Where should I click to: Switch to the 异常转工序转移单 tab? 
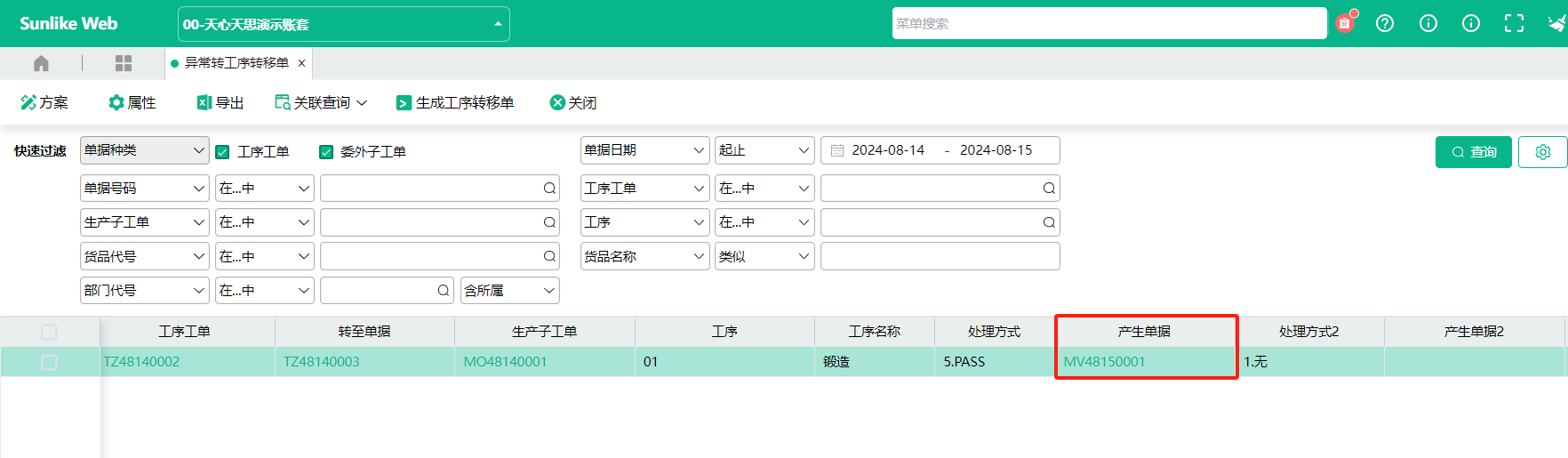[x=236, y=63]
